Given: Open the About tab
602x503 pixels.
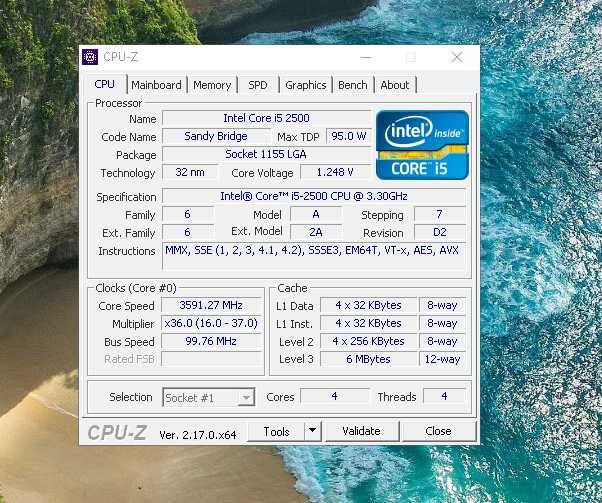Looking at the screenshot, I should 395,85.
